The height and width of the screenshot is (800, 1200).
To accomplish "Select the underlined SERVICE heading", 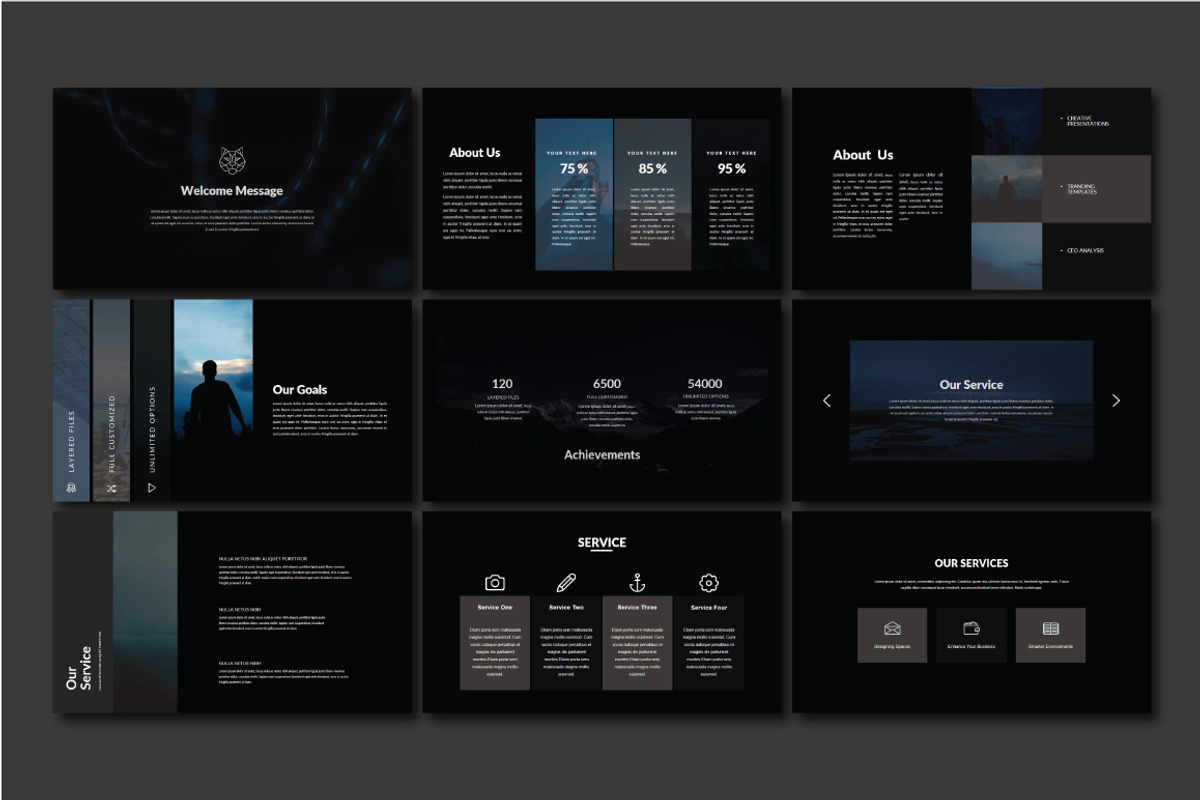I will click(602, 543).
